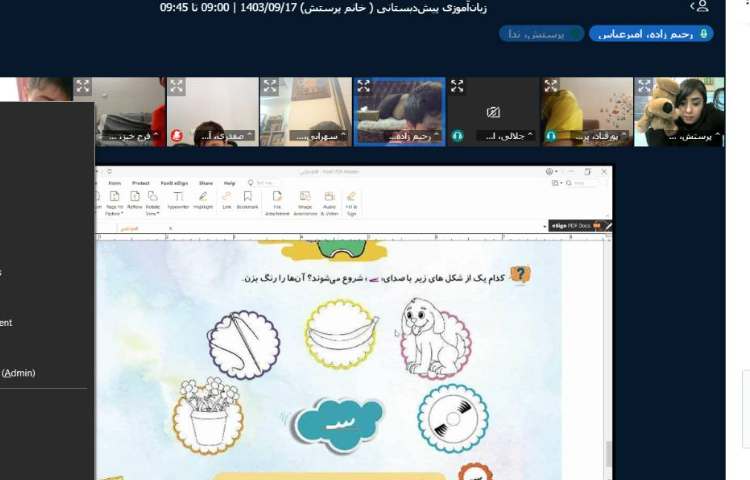Viewport: 750px width, 480px height.
Task: Click the CD picture in the worksheet
Action: 452,419
